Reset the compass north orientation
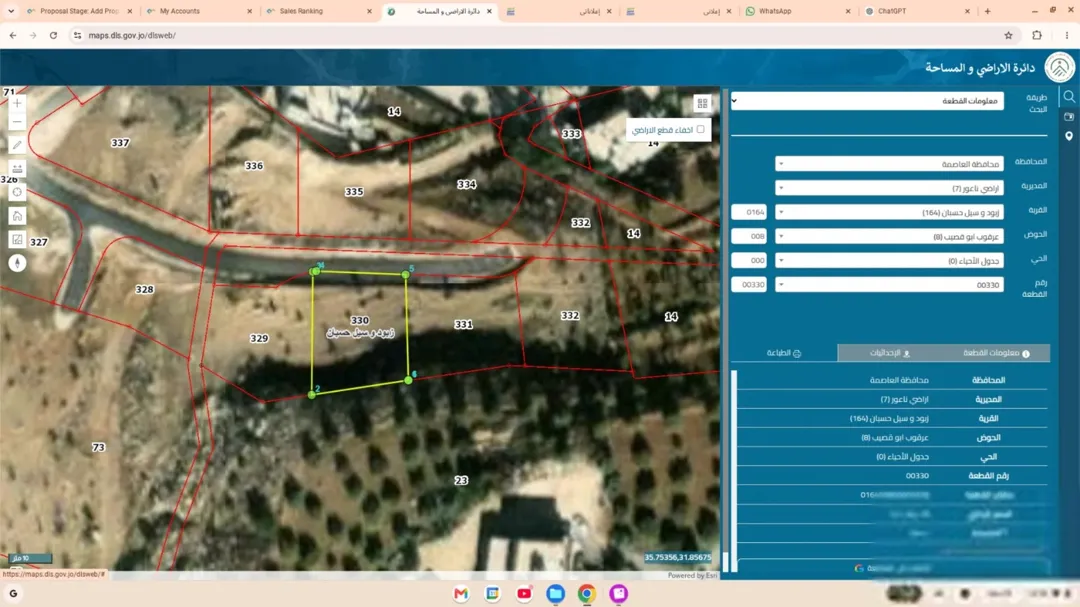The width and height of the screenshot is (1080, 607). [x=17, y=263]
